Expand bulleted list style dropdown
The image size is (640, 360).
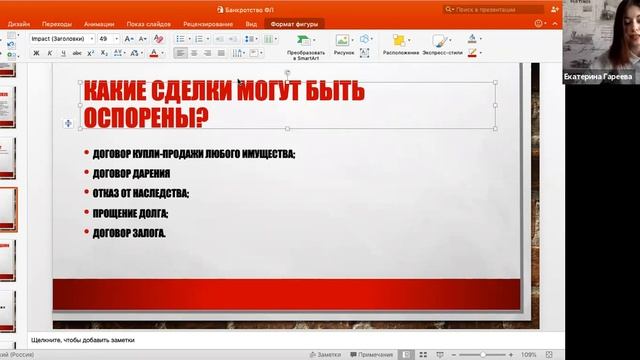pos(189,39)
